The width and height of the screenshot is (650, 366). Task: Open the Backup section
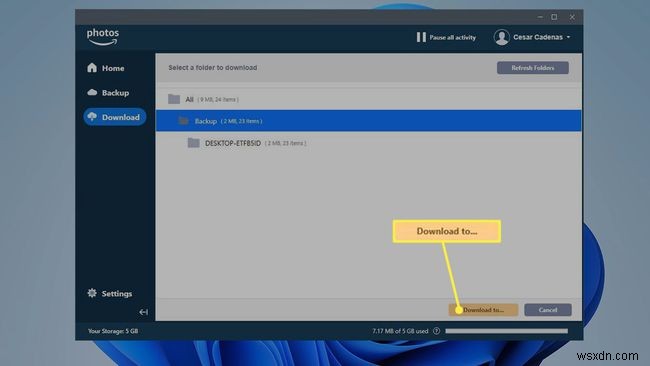tap(109, 92)
